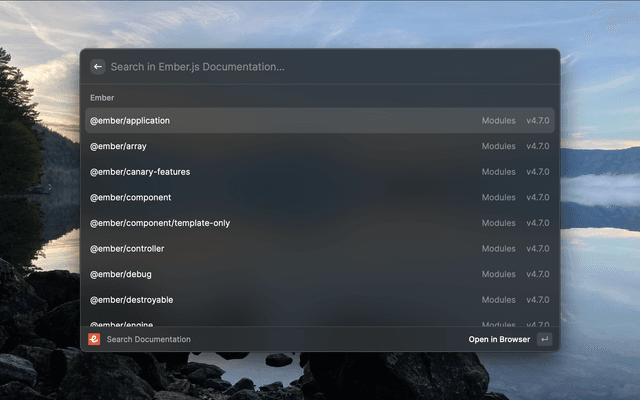Click Modules label on @ember/controller row
Screen dimensions: 640x400
point(498,249)
